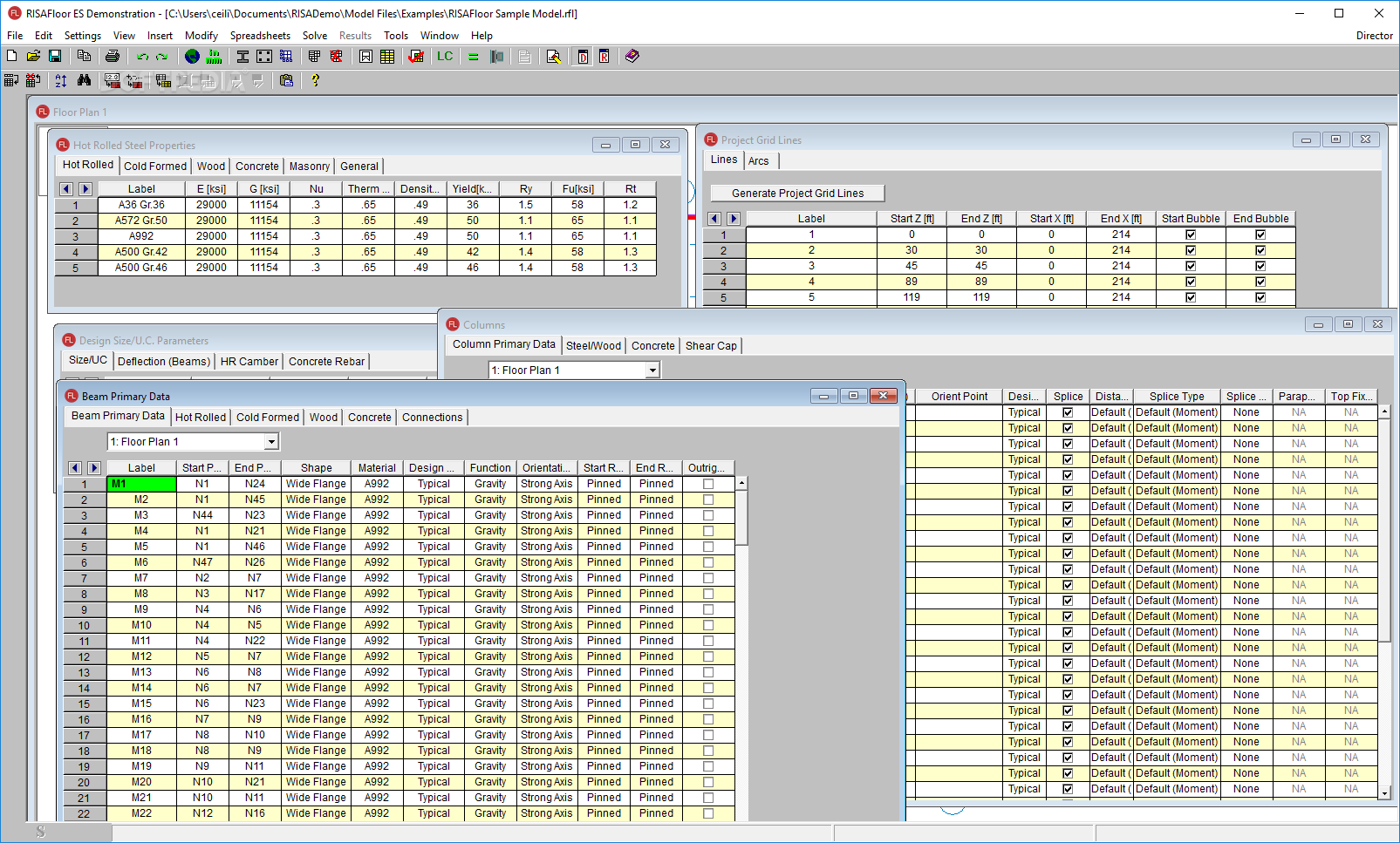Select green M1 label cell
Viewport: 1400px width, 843px height.
141,484
